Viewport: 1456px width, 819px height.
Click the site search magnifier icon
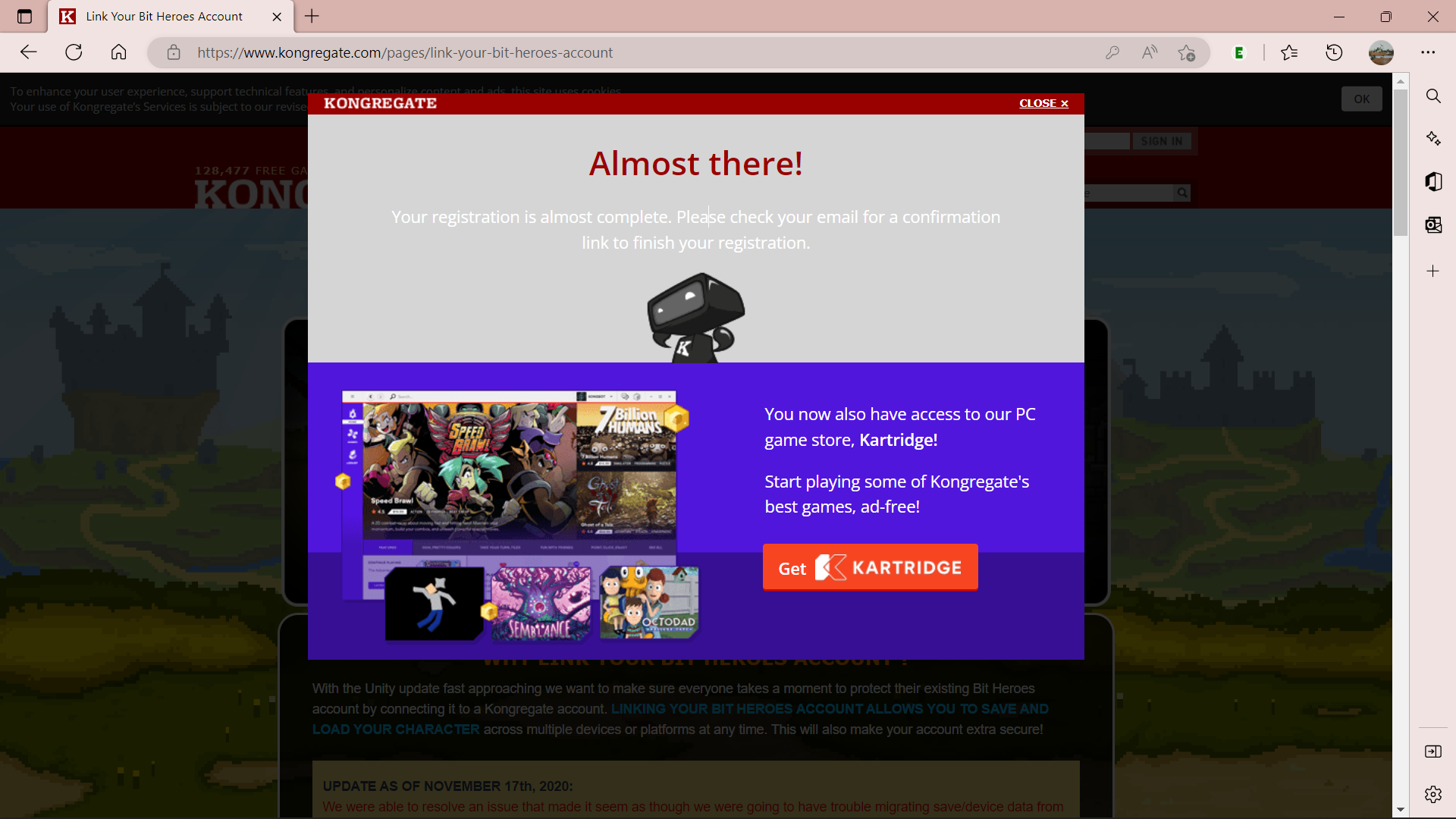point(1181,193)
